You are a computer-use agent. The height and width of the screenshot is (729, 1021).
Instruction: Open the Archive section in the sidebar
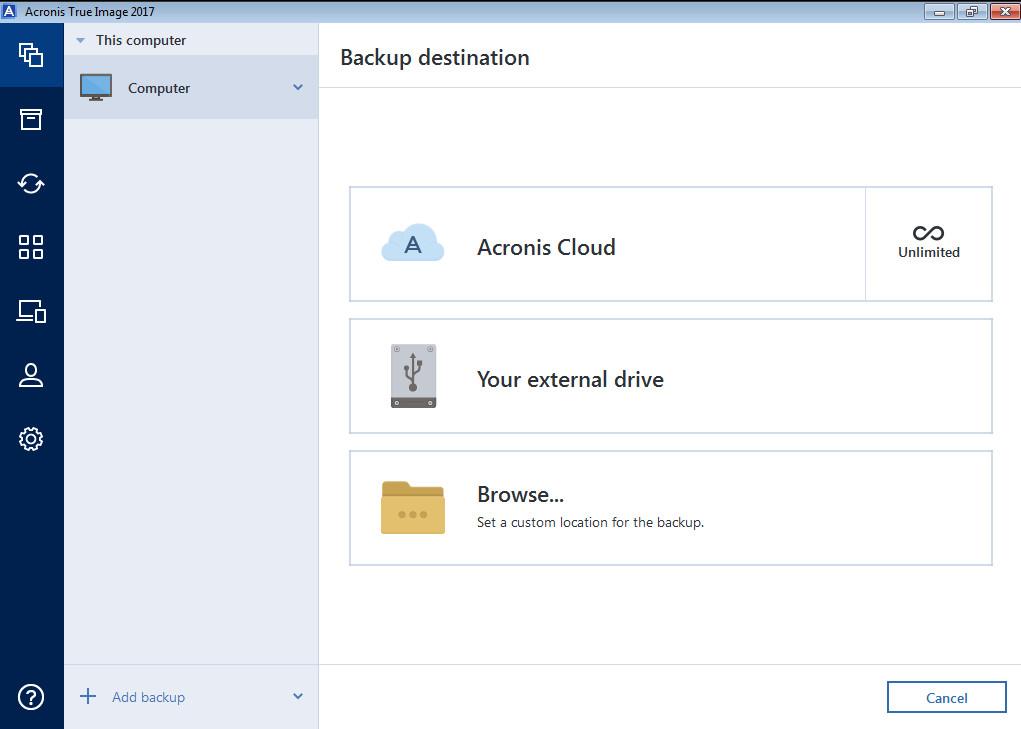tap(31, 119)
